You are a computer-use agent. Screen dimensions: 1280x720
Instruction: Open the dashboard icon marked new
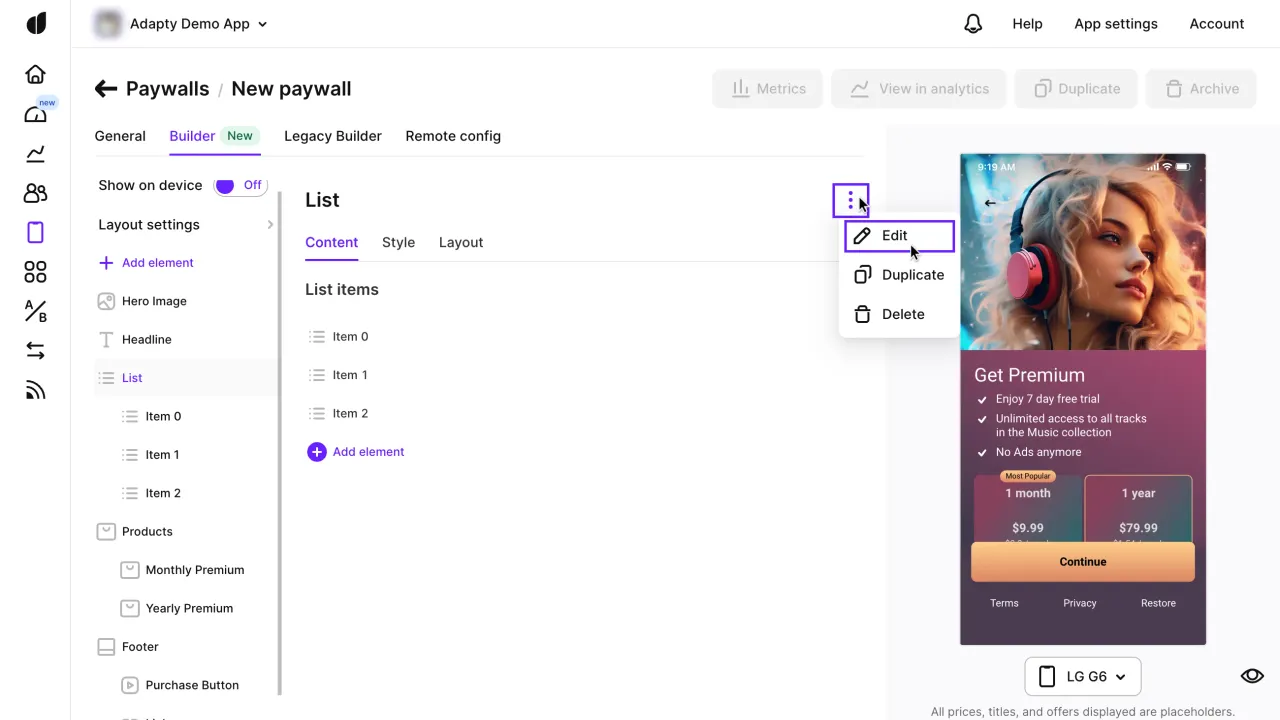point(36,113)
